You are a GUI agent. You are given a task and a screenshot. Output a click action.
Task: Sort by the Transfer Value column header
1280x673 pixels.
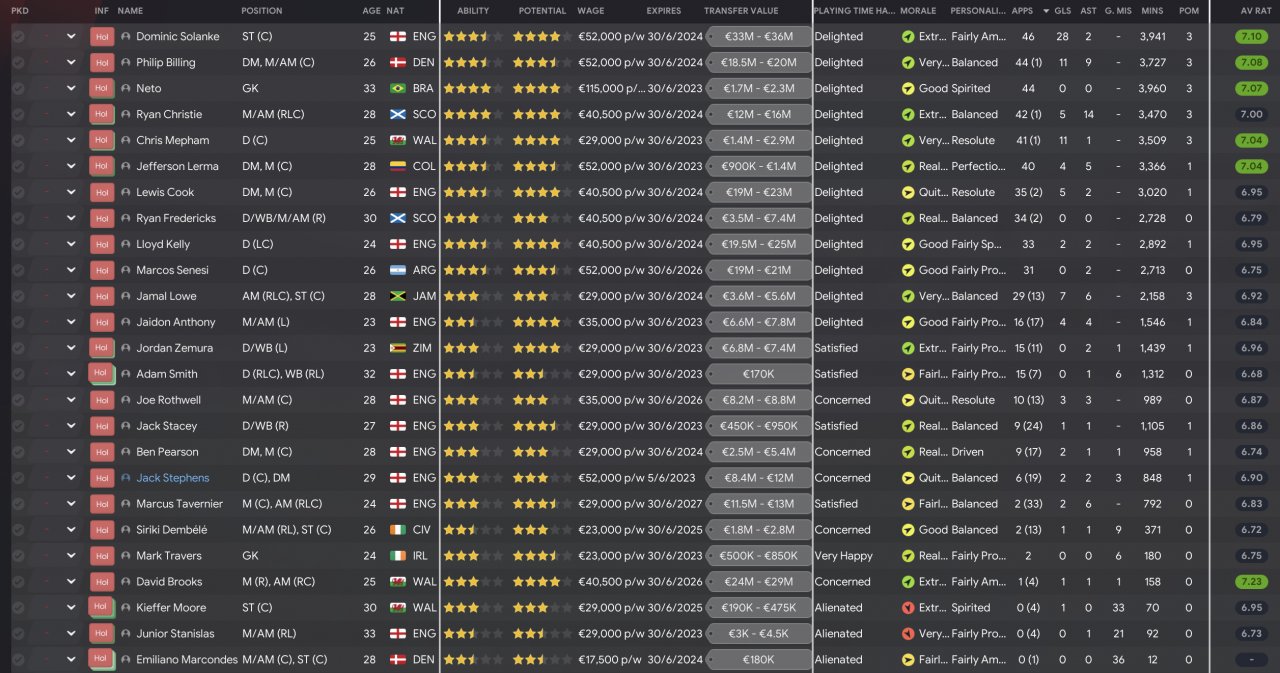point(741,11)
